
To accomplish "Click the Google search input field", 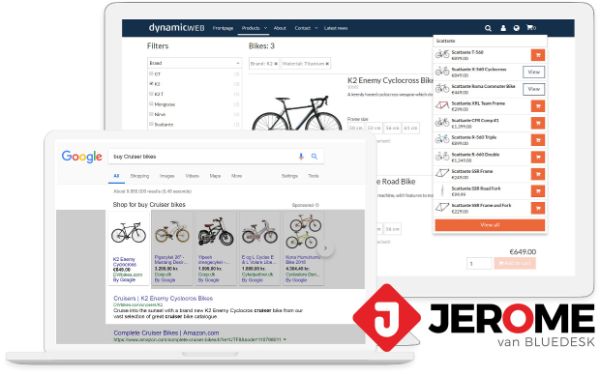I will [x=203, y=156].
